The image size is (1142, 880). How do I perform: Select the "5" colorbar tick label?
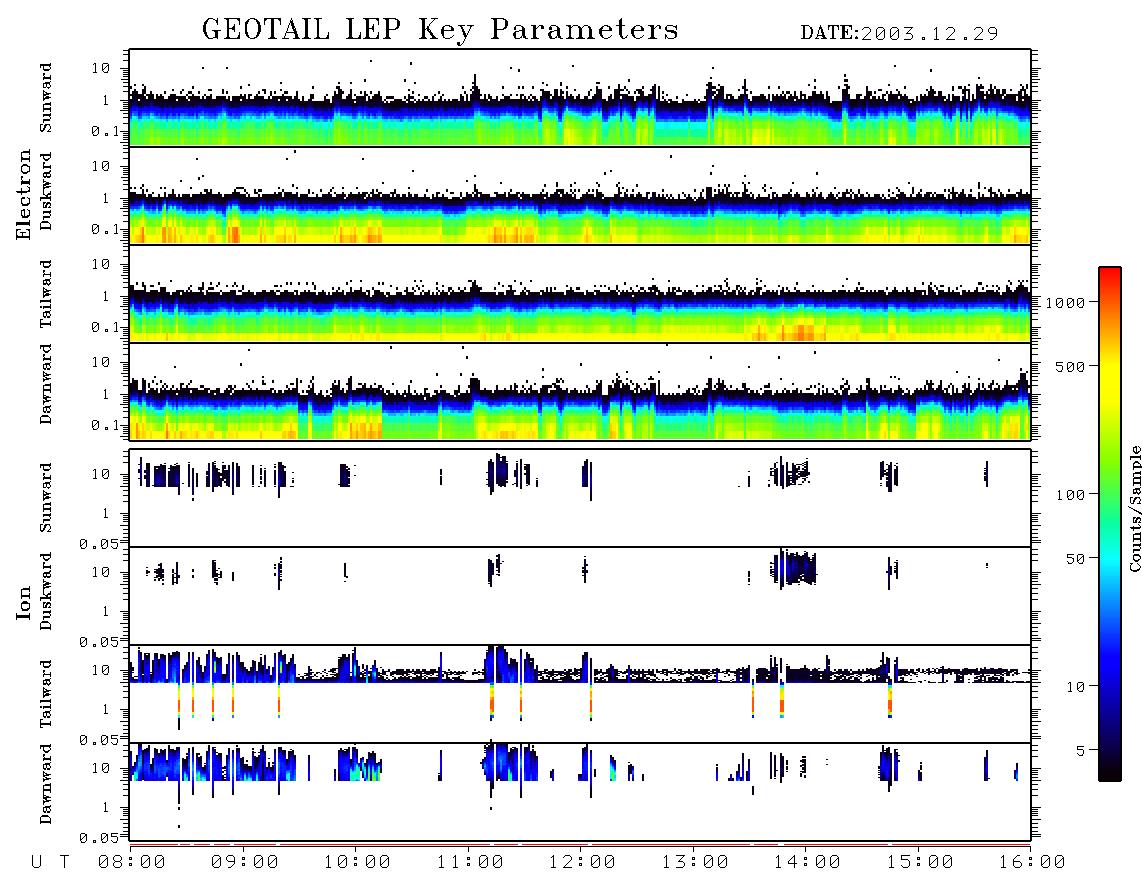(1081, 750)
